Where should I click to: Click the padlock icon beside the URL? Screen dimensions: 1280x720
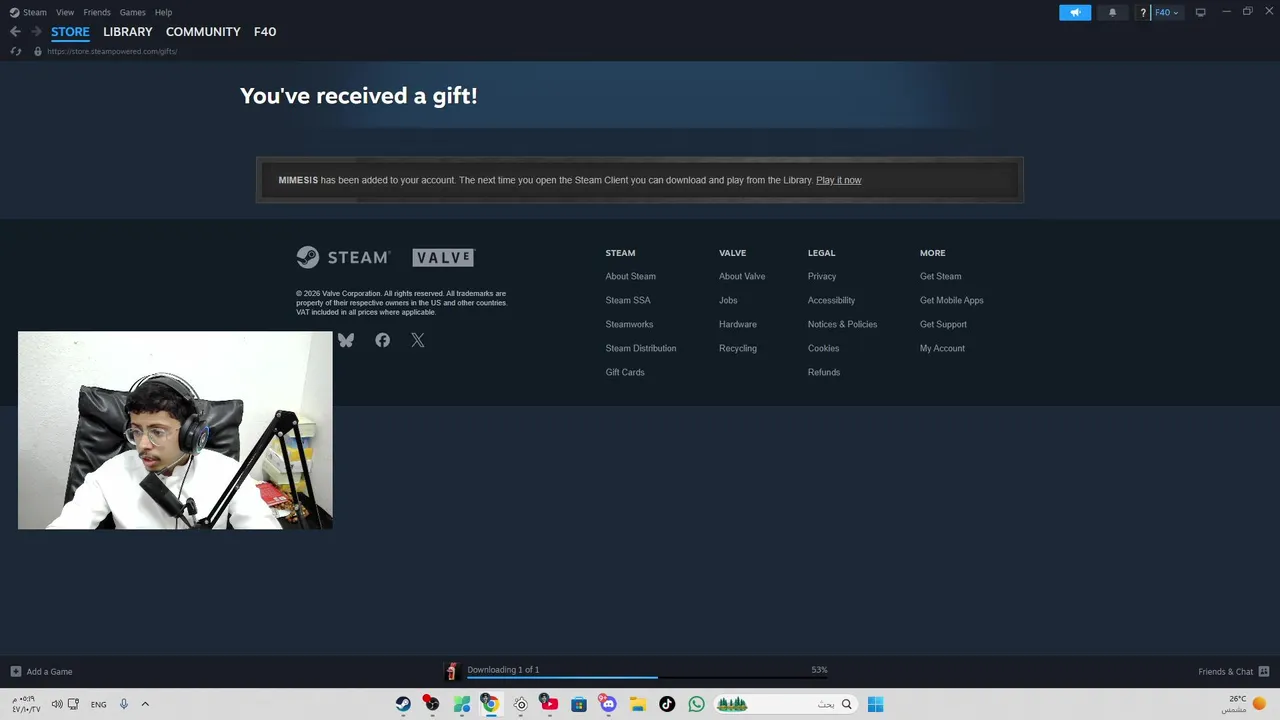(38, 51)
